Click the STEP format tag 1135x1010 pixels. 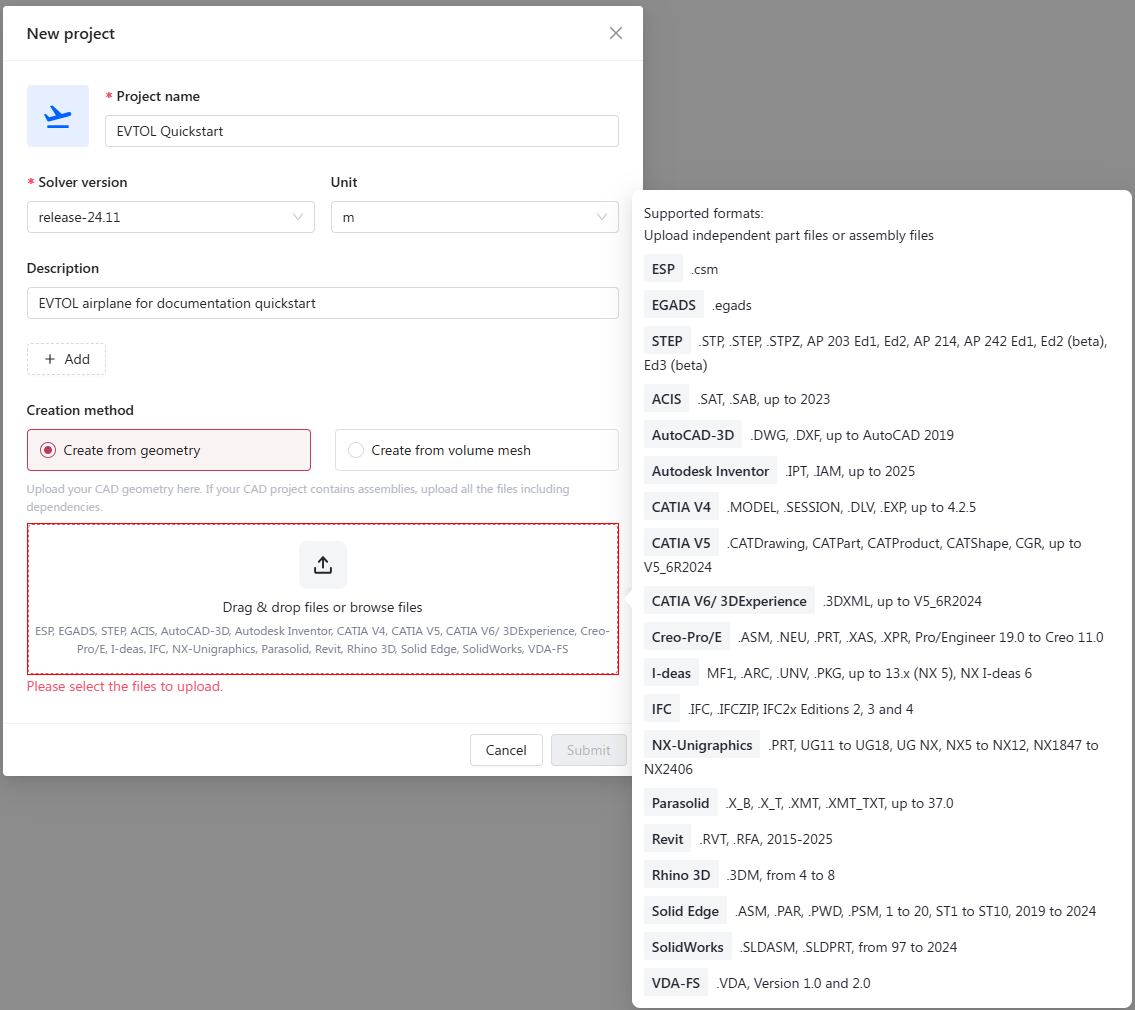(x=667, y=341)
